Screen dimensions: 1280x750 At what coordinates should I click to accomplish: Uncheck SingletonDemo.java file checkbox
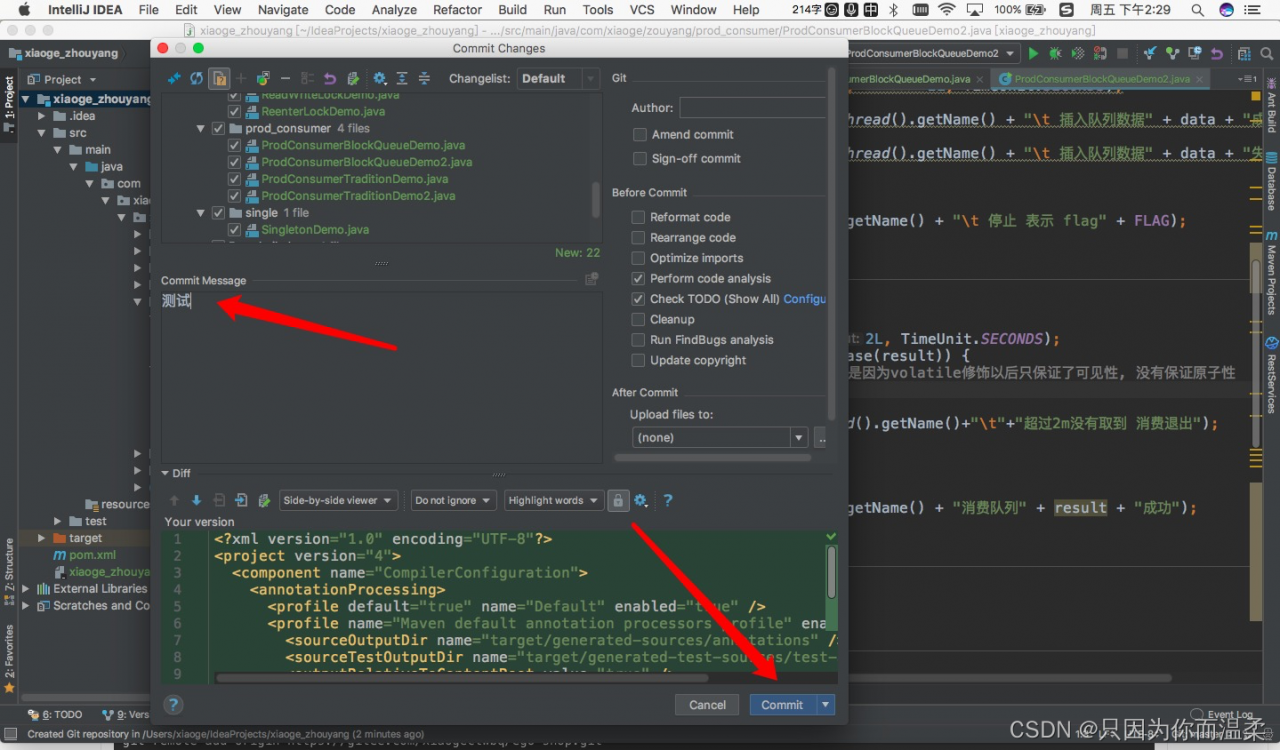pyautogui.click(x=234, y=230)
